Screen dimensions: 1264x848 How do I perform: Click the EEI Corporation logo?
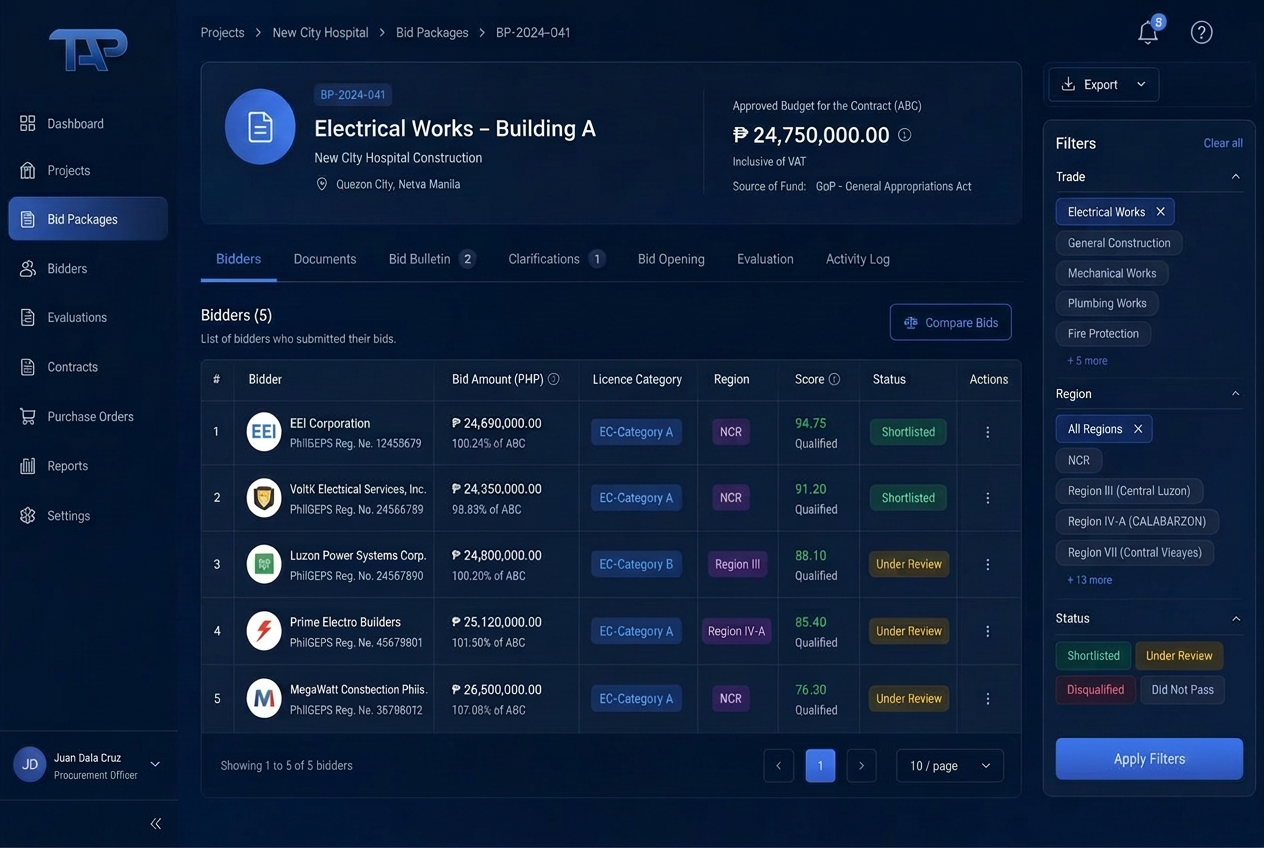264,432
